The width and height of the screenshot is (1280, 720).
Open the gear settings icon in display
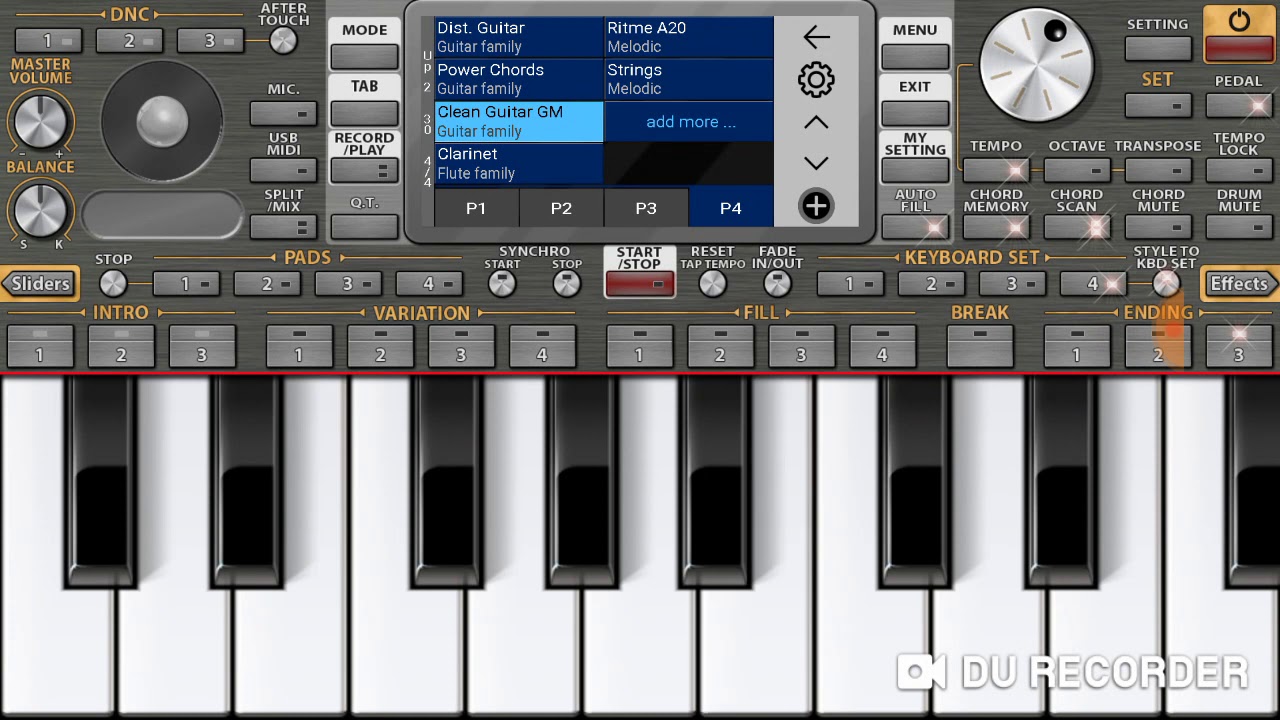(816, 80)
